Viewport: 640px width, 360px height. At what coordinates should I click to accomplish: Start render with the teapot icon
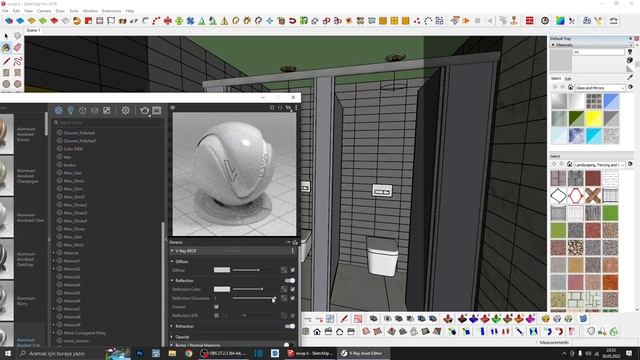click(144, 110)
